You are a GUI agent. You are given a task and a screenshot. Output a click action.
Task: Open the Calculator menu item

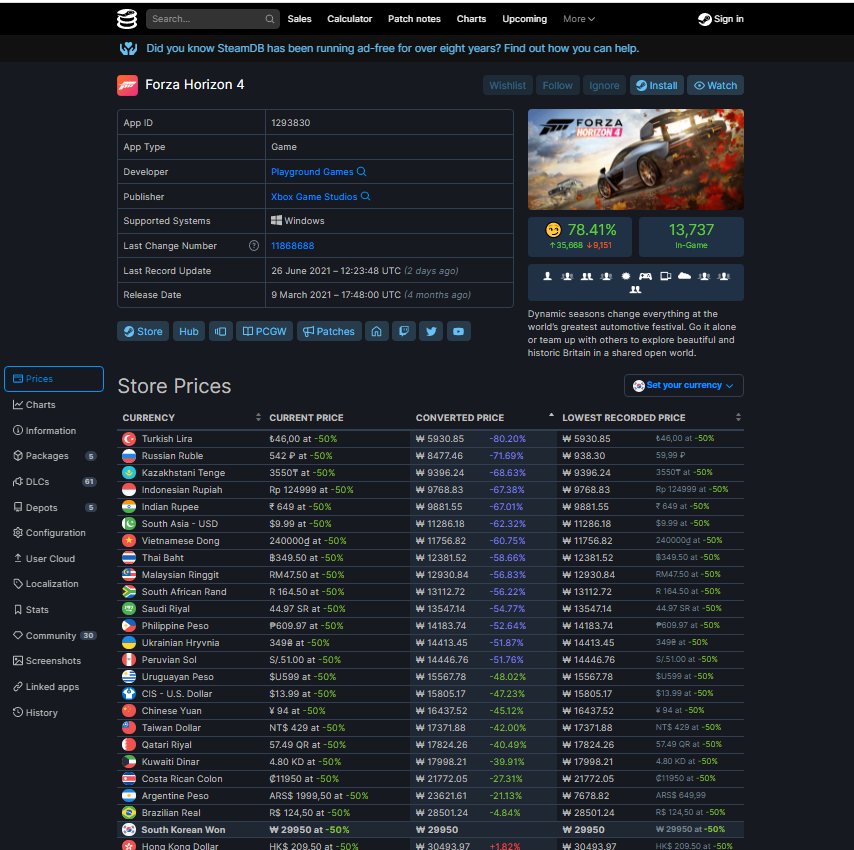pyautogui.click(x=349, y=19)
